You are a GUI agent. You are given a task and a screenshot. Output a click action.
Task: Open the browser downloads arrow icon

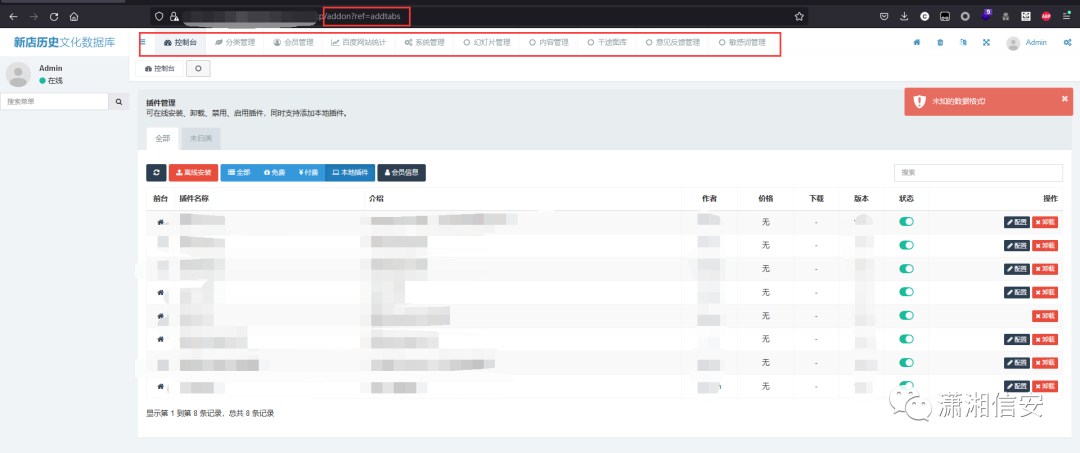(x=904, y=16)
